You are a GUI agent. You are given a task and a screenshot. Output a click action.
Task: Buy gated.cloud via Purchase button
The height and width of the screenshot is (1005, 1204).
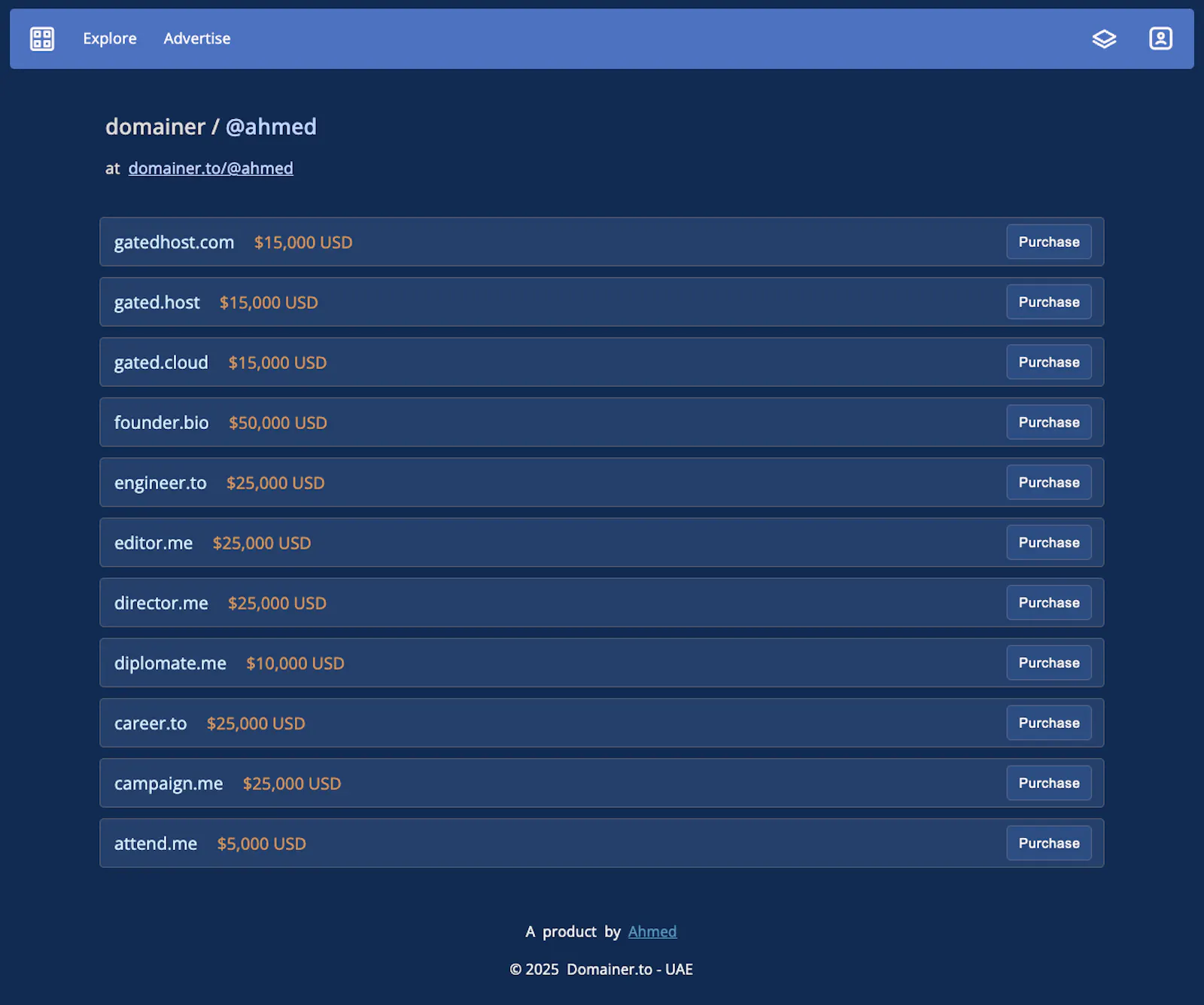pos(1049,362)
